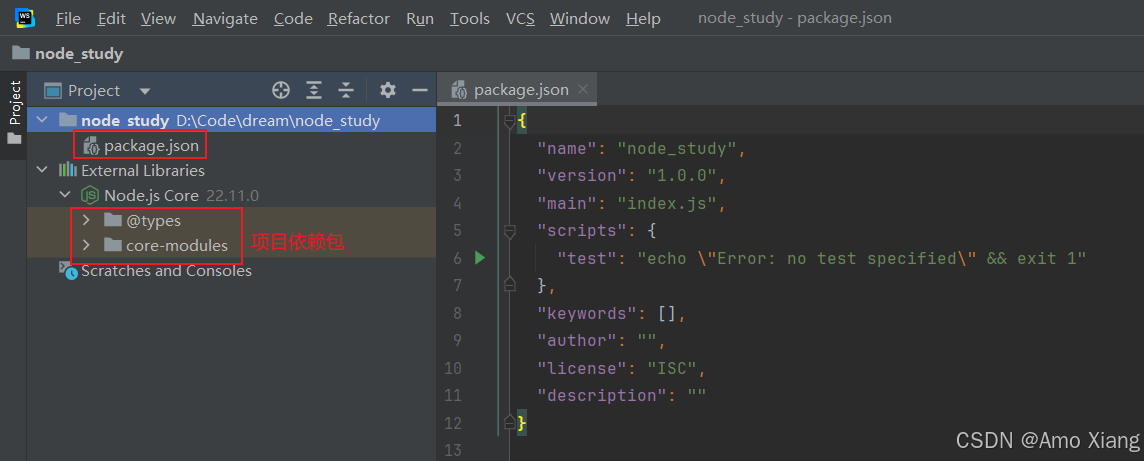Select the core-modules folder row
Image resolution: width=1144 pixels, height=461 pixels.
pyautogui.click(x=232, y=246)
